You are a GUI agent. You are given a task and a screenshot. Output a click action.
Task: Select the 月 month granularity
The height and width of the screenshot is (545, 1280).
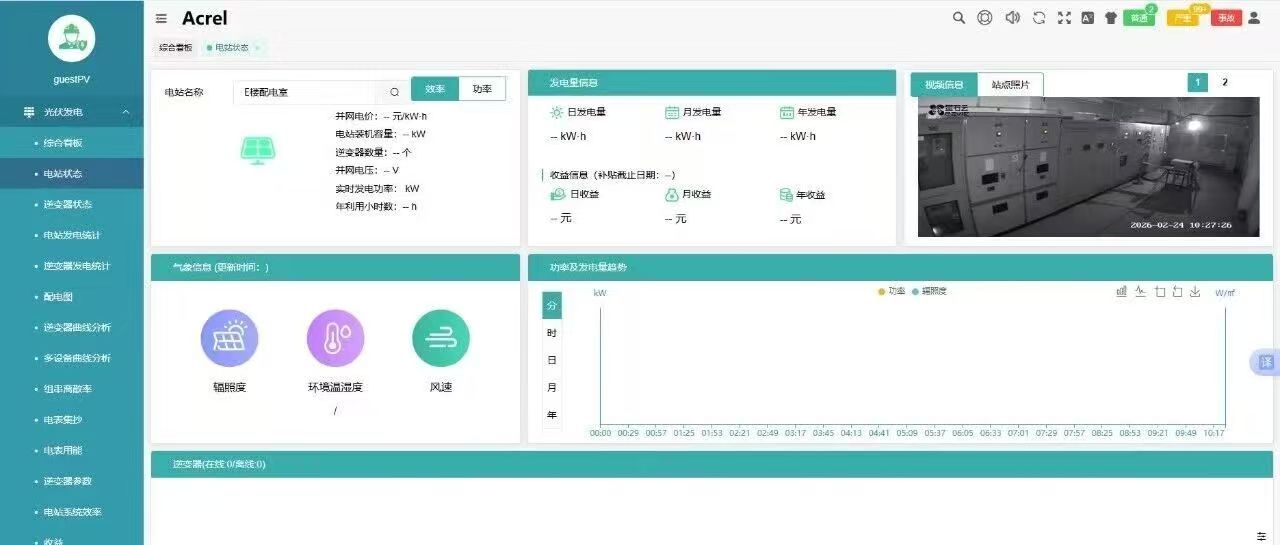pos(552,388)
